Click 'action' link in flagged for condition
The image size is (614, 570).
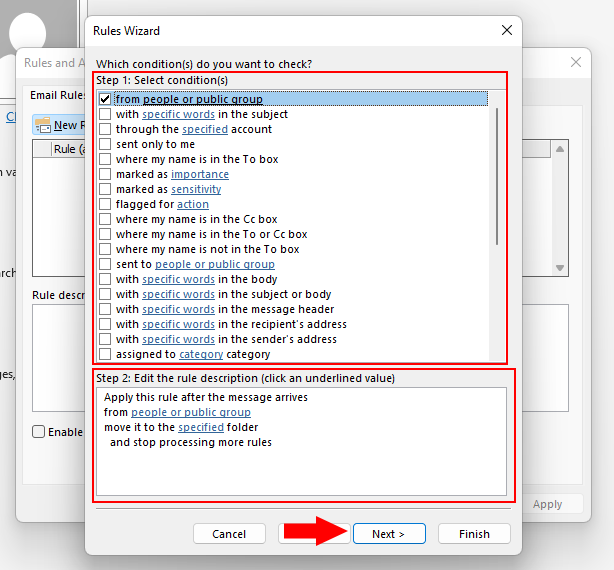(x=192, y=204)
